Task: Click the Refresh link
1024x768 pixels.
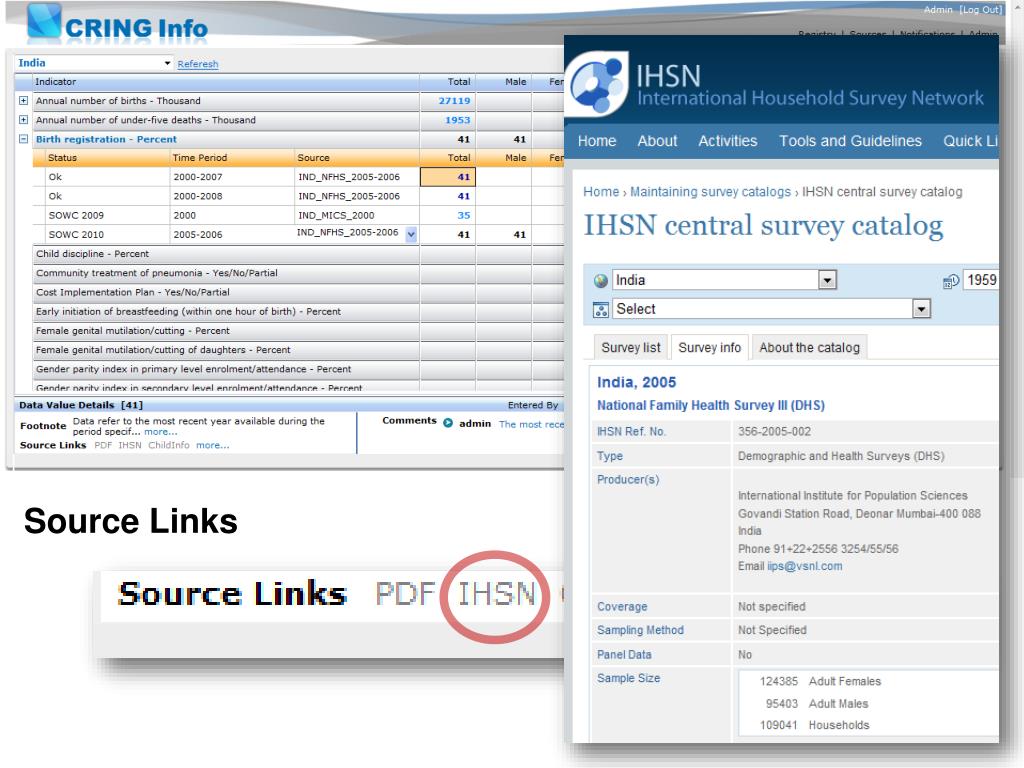Action: point(198,64)
